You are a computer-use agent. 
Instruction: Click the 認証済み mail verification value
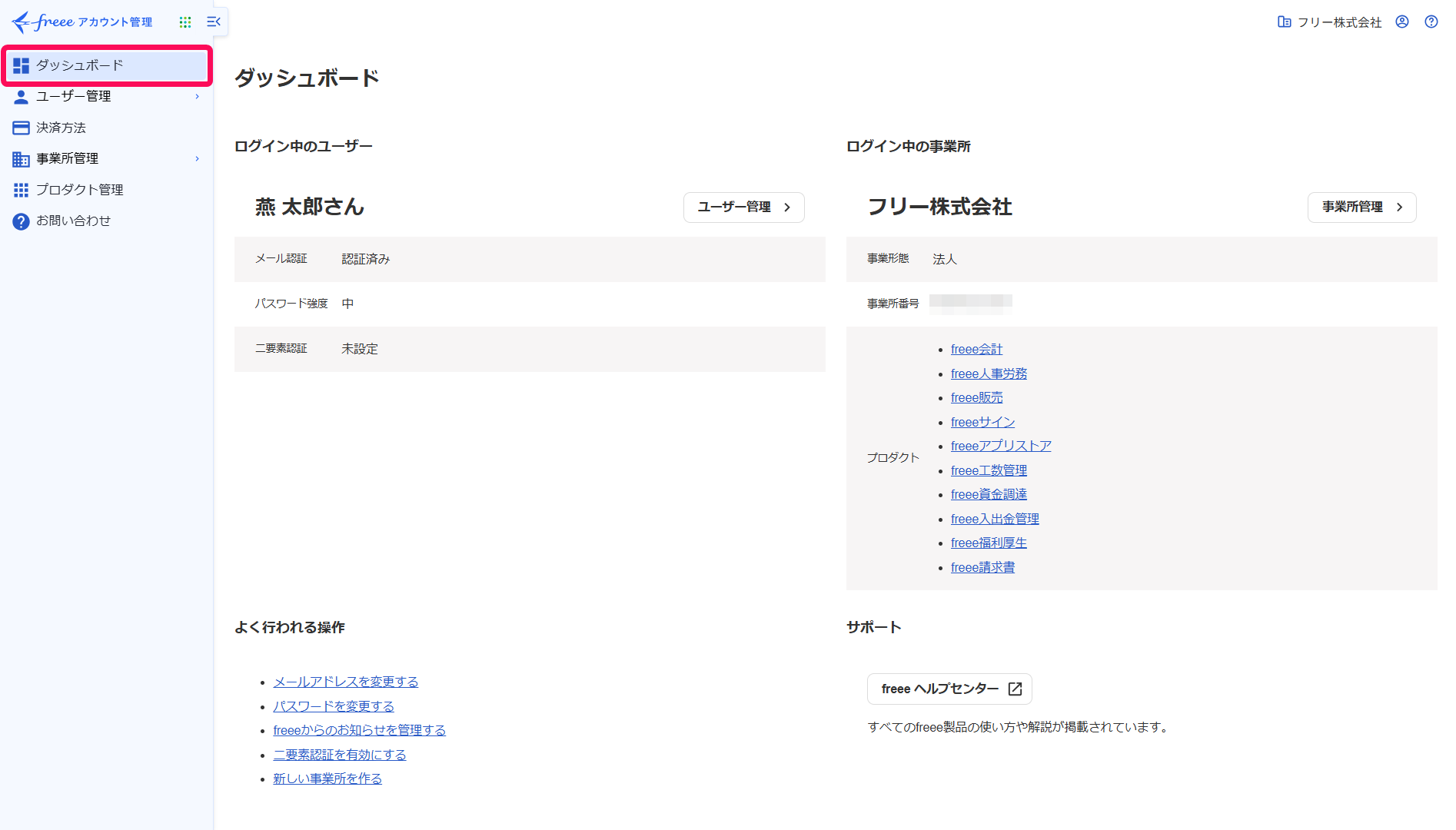tap(366, 260)
